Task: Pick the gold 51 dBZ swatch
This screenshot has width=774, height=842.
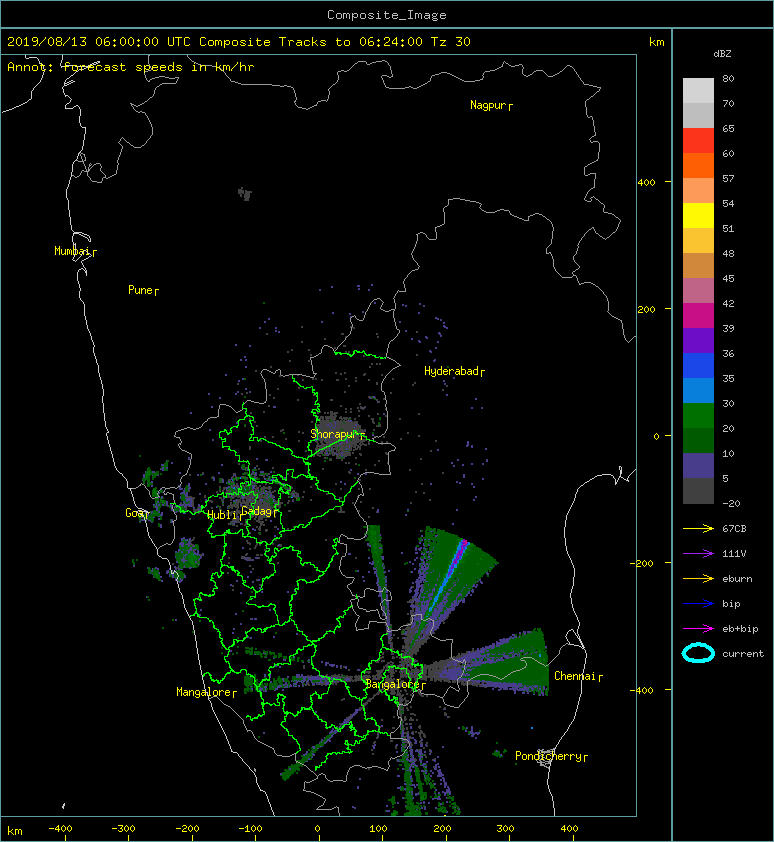Action: click(x=698, y=240)
